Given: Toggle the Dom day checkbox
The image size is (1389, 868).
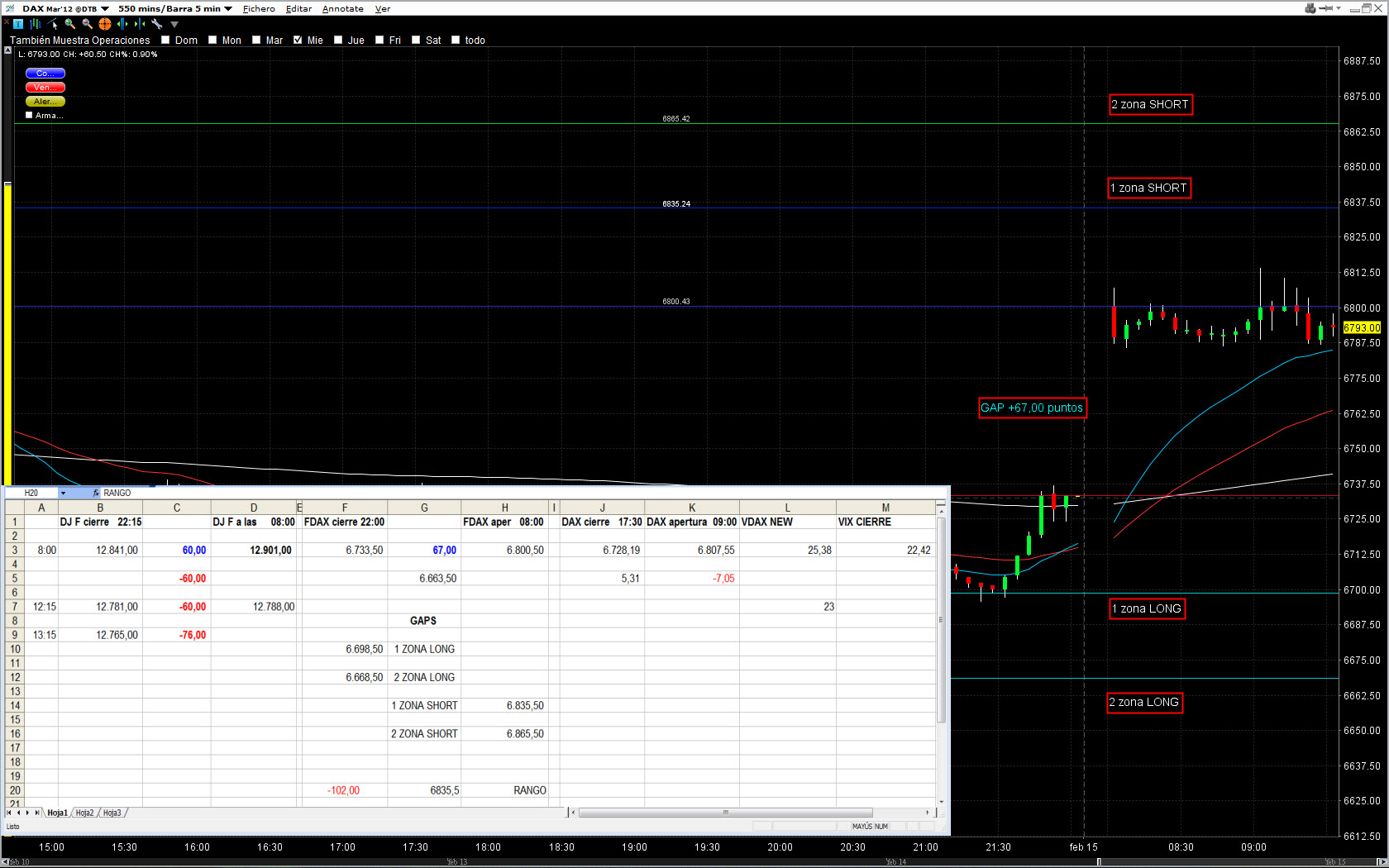Looking at the screenshot, I should tap(165, 40).
